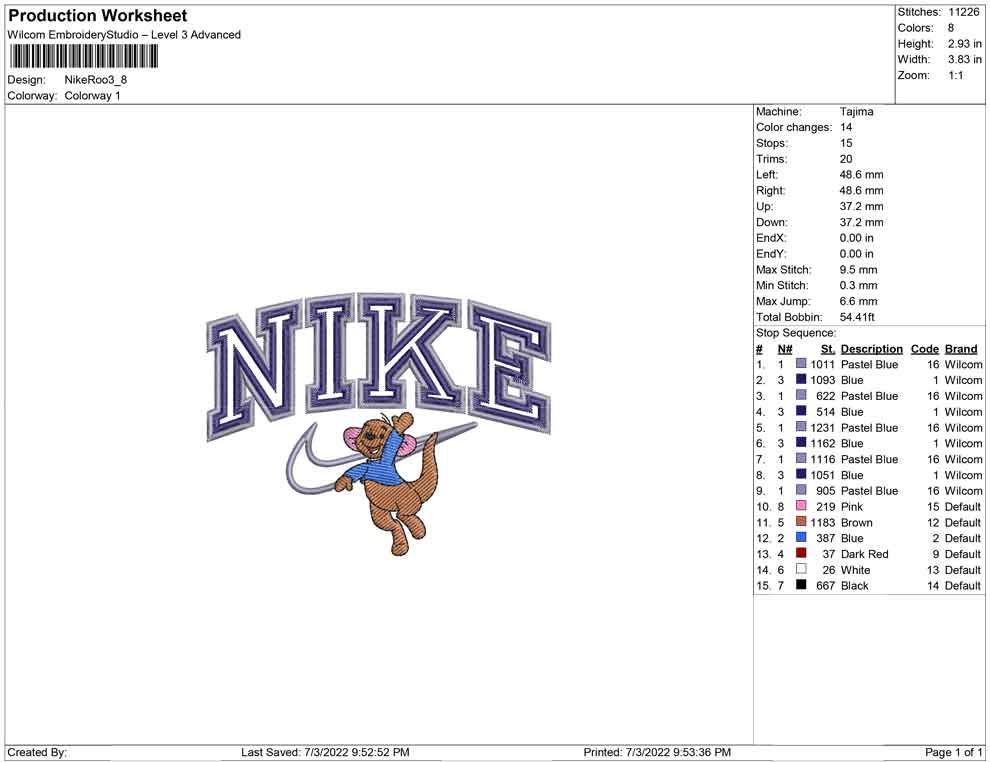This screenshot has width=990, height=762.
Task: Click the stitch count 1162 in row 6
Action: pos(823,443)
